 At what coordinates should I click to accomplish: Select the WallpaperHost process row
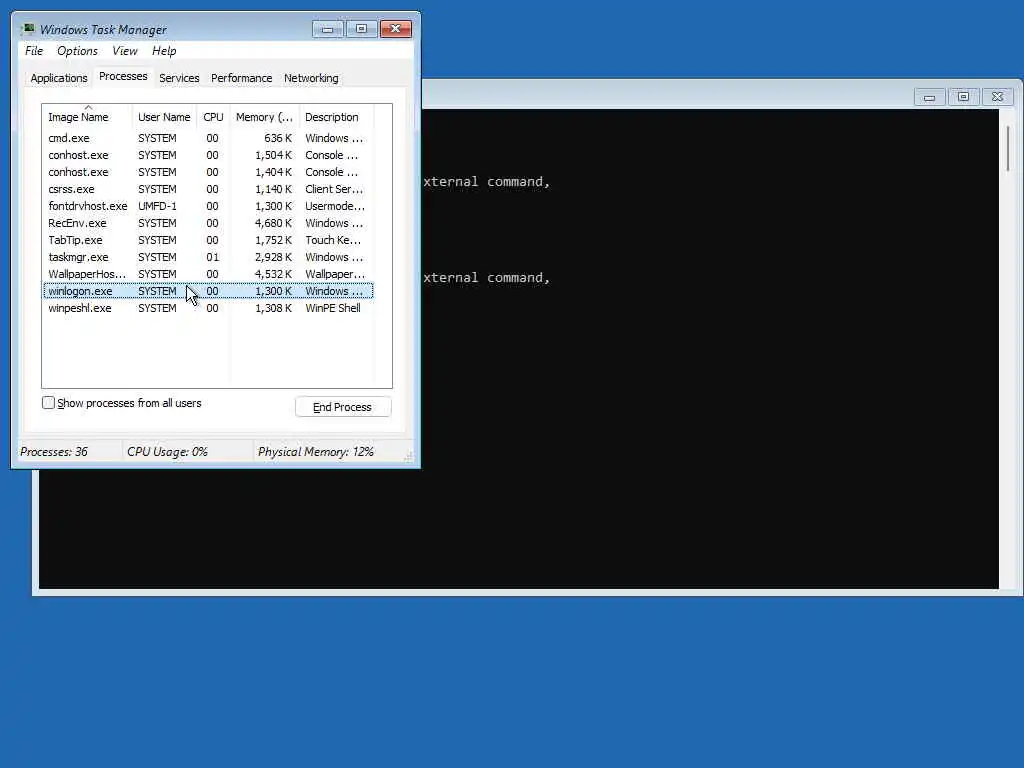208,274
